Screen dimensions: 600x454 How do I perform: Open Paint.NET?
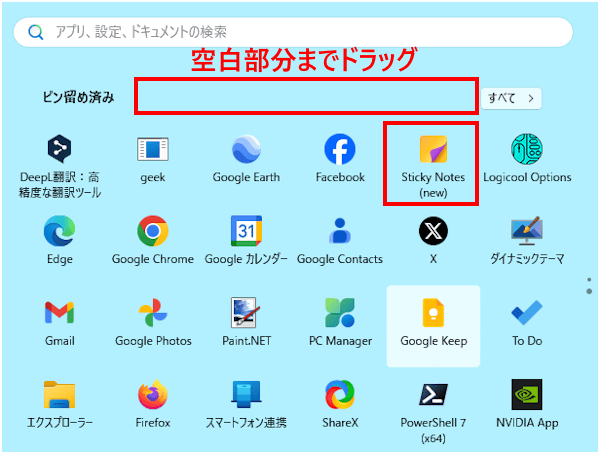pyautogui.click(x=246, y=322)
